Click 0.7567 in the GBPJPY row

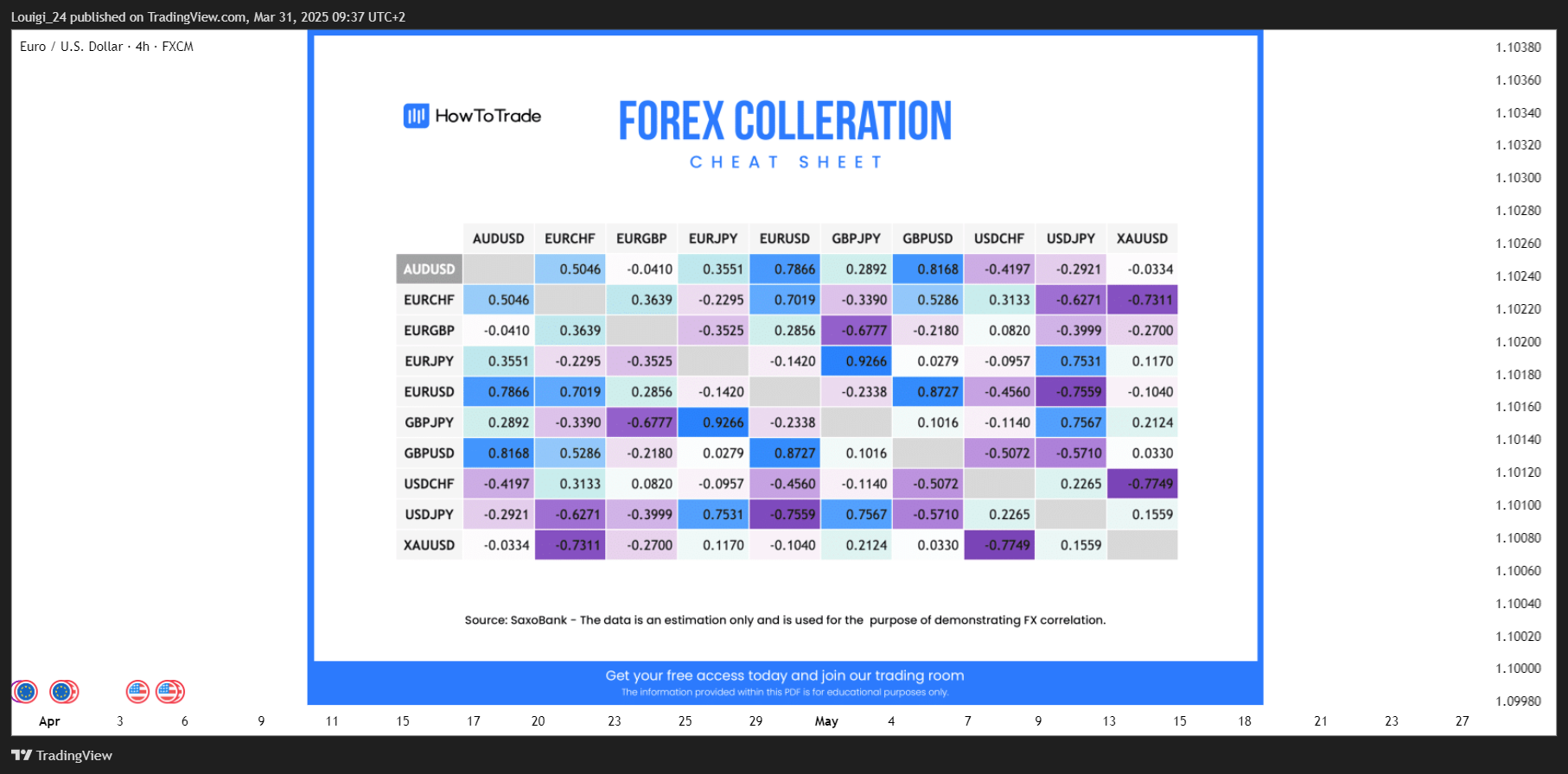(1071, 422)
